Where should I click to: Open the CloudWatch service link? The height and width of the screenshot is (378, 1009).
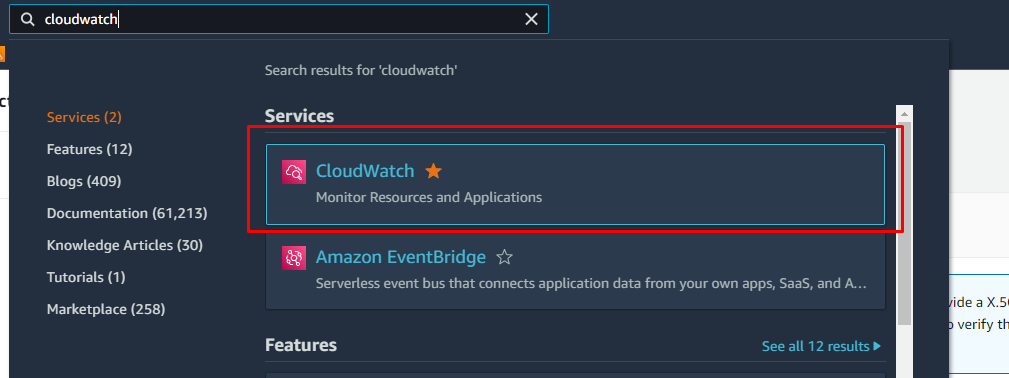[x=365, y=171]
